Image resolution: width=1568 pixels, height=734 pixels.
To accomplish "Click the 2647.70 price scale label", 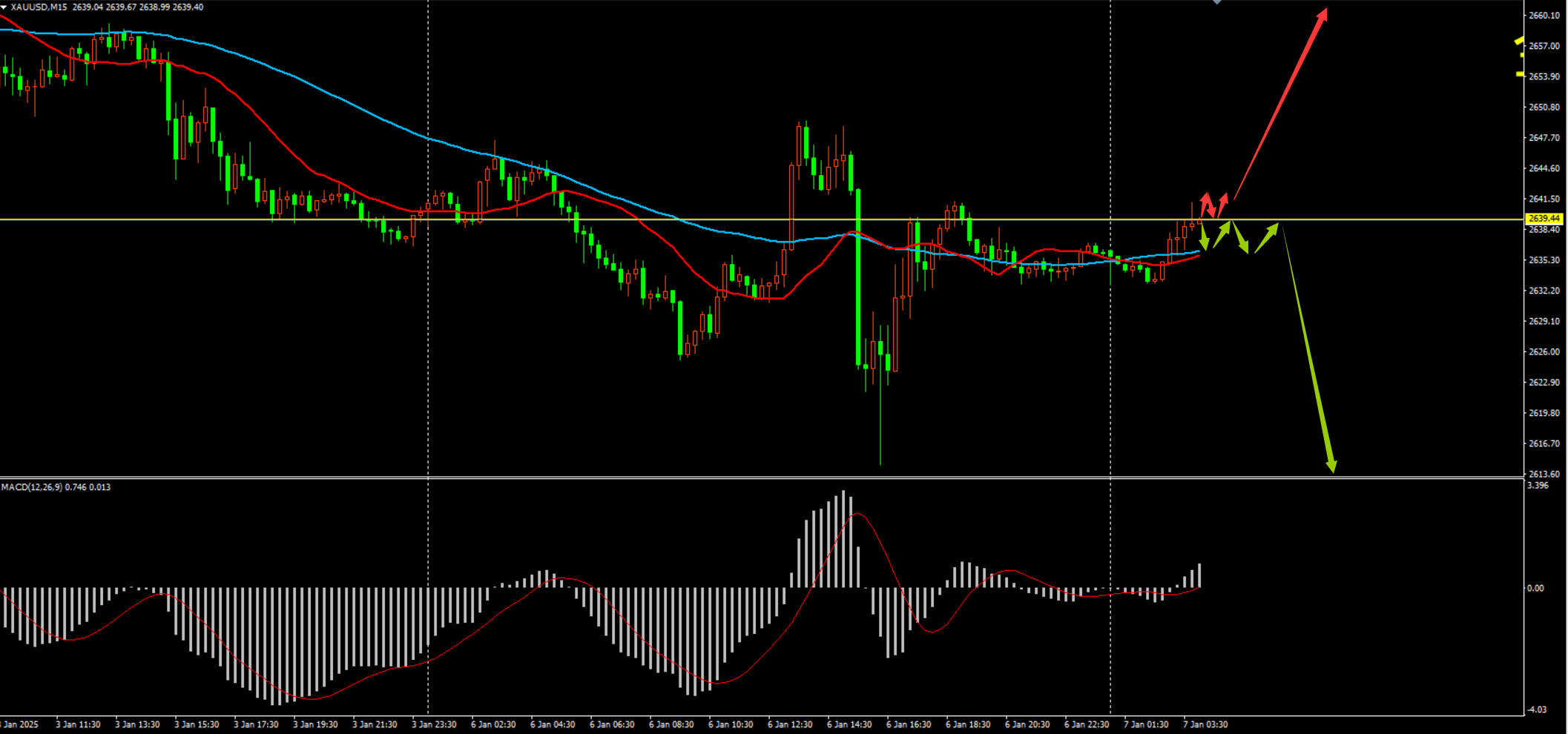I will (x=1544, y=138).
